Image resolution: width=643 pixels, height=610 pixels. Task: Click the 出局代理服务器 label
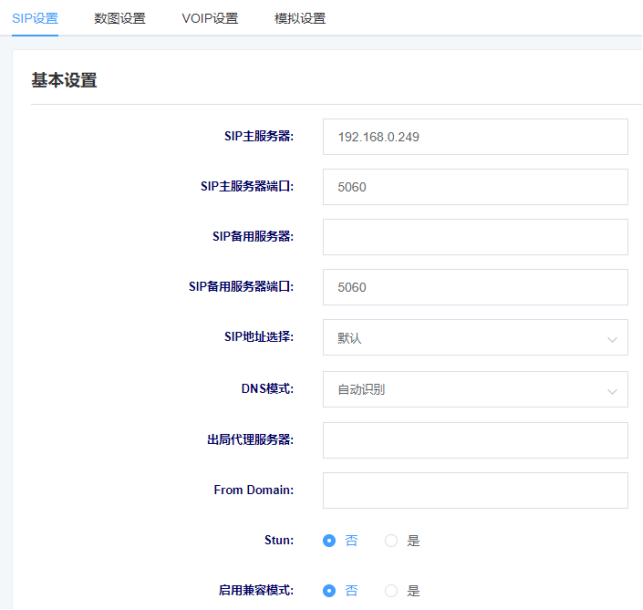[x=250, y=440]
